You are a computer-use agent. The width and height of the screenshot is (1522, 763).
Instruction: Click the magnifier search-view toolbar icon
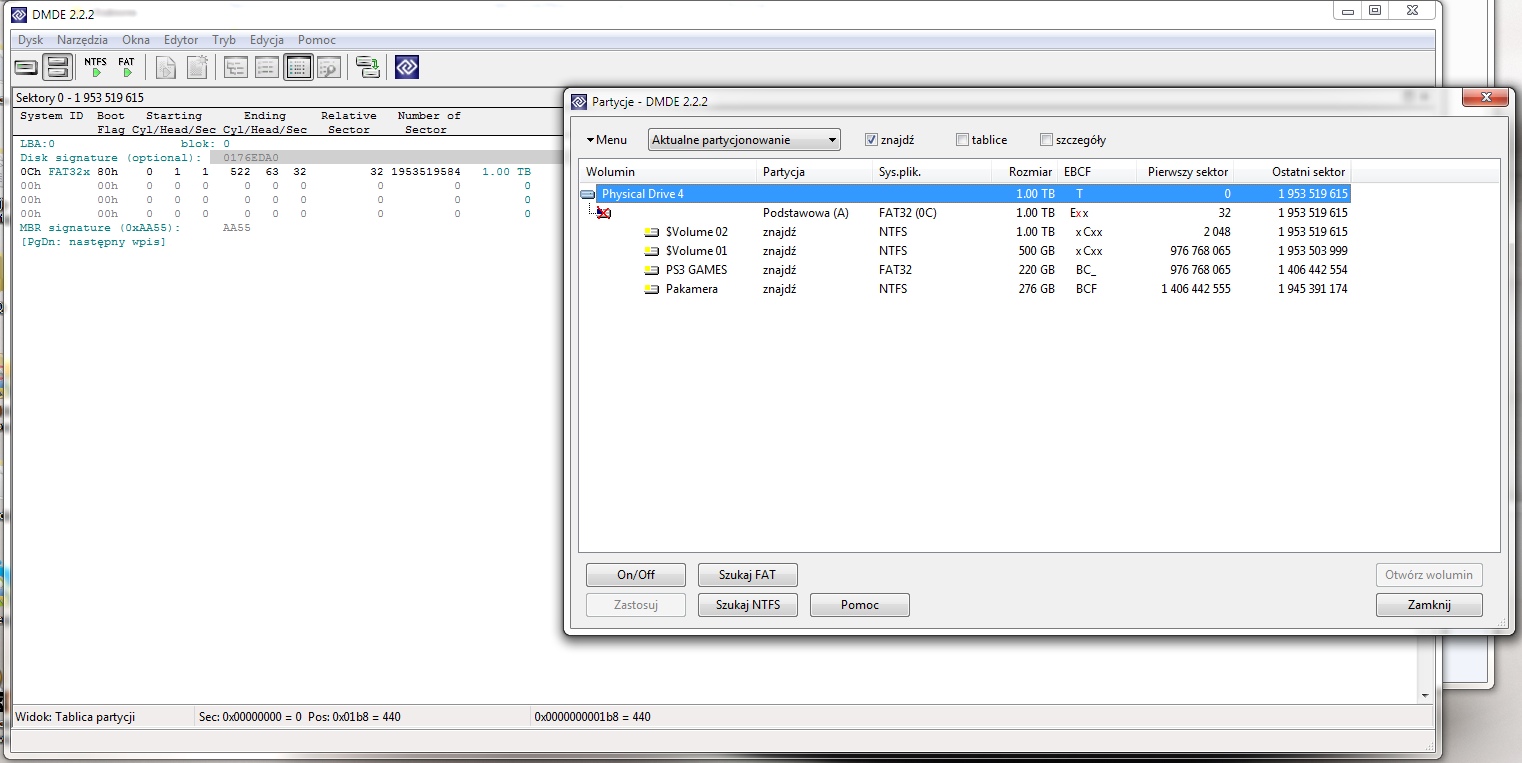(329, 68)
